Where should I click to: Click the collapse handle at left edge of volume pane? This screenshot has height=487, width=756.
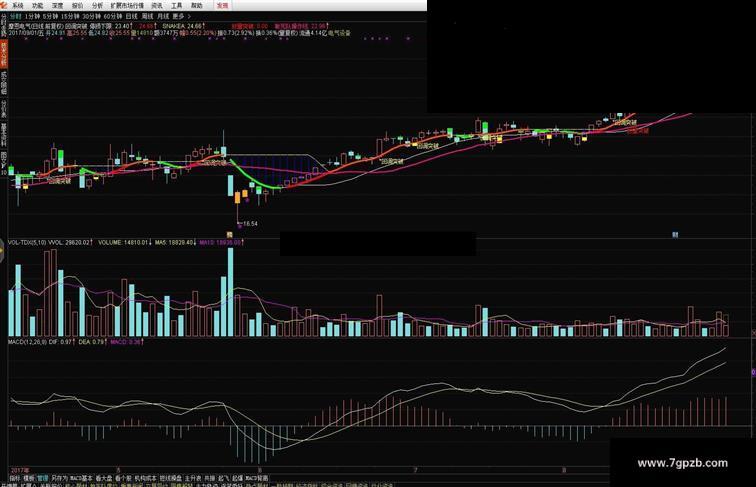[2, 253]
